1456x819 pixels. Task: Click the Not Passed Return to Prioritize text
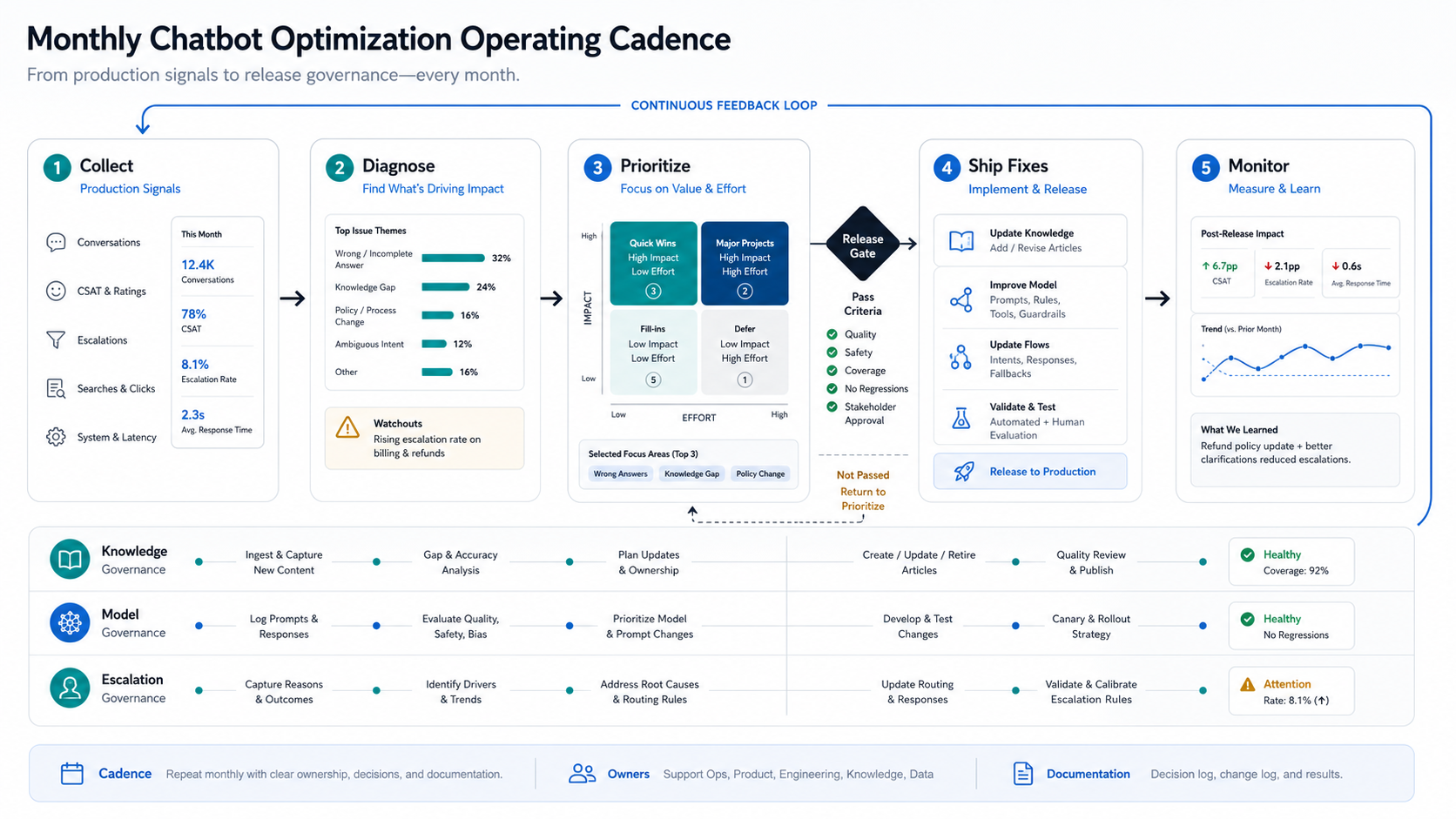(x=863, y=490)
